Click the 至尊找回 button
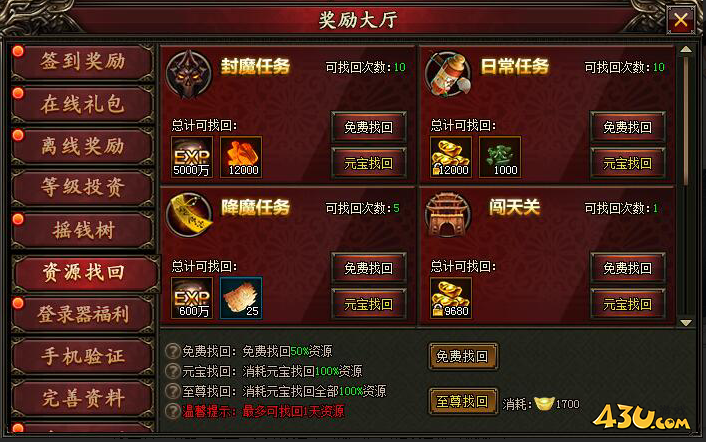Screen dimensions: 706x442 462,401
